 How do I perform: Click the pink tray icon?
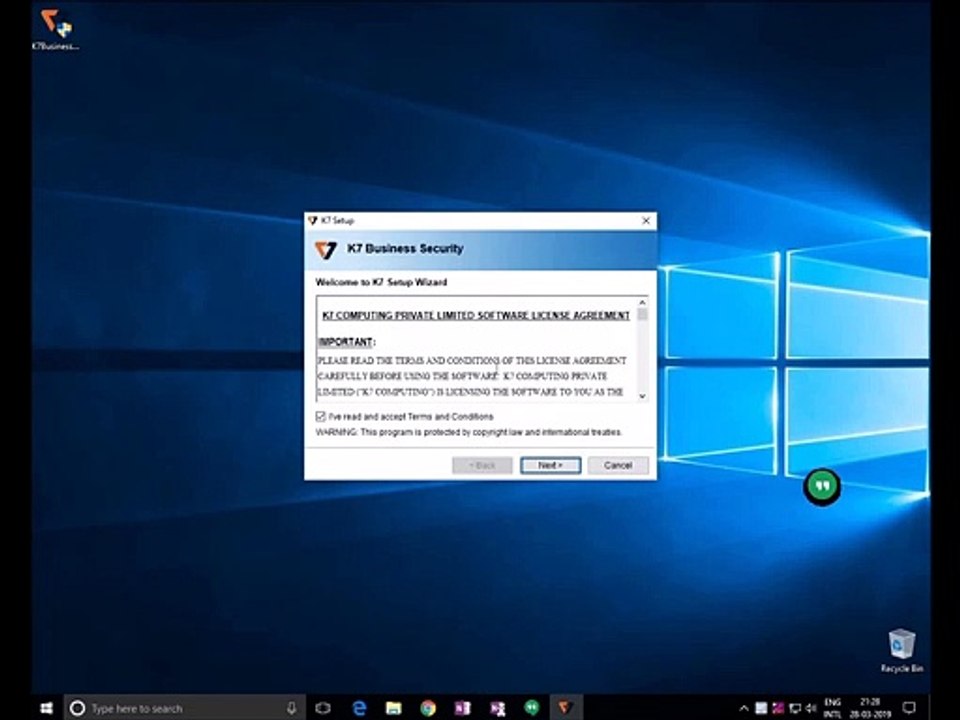778,708
